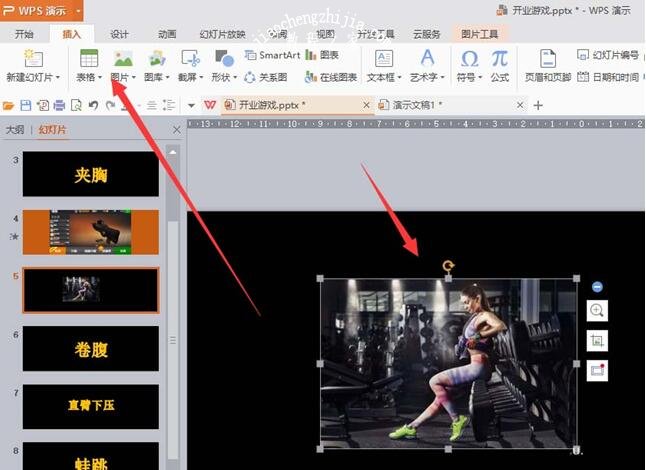The image size is (646, 470).
Task: Open the Table (表格) insert icon
Action: [89, 58]
